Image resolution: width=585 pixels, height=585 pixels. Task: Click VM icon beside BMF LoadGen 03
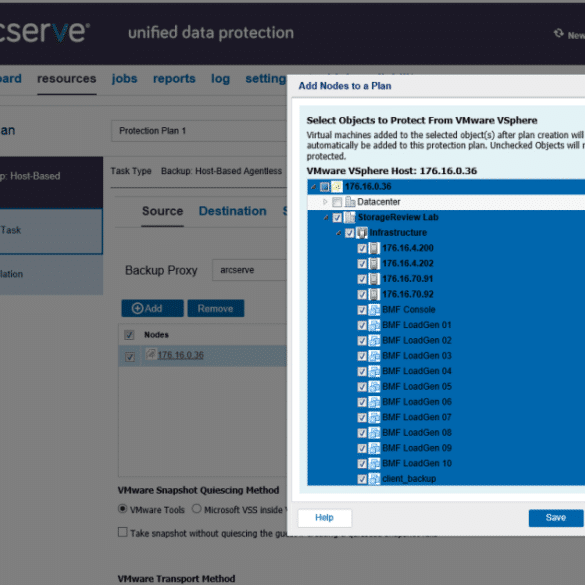[x=374, y=356]
